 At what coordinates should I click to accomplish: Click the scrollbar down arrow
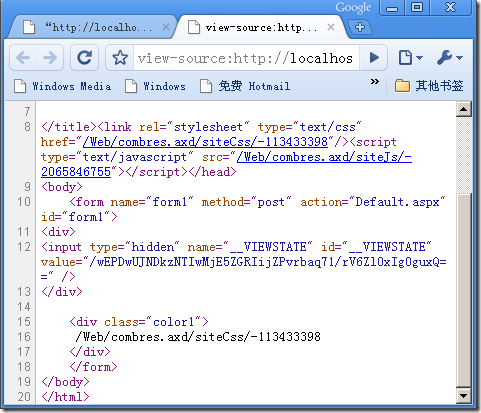click(463, 396)
